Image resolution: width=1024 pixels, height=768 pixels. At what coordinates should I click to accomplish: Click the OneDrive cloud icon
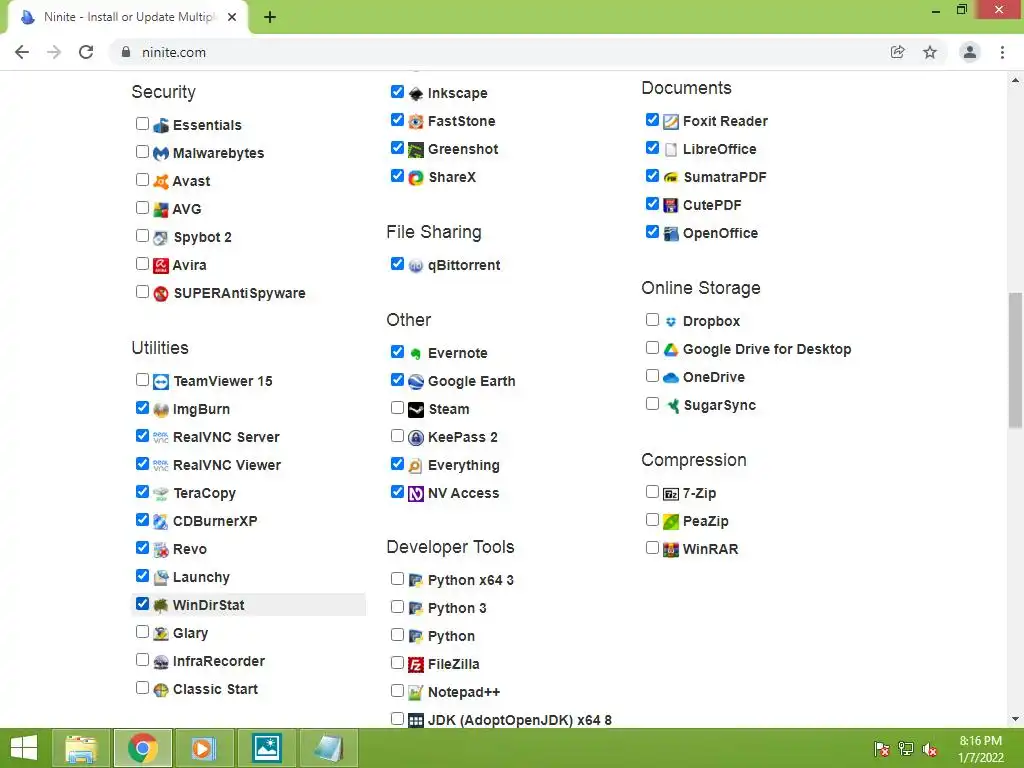(x=671, y=377)
